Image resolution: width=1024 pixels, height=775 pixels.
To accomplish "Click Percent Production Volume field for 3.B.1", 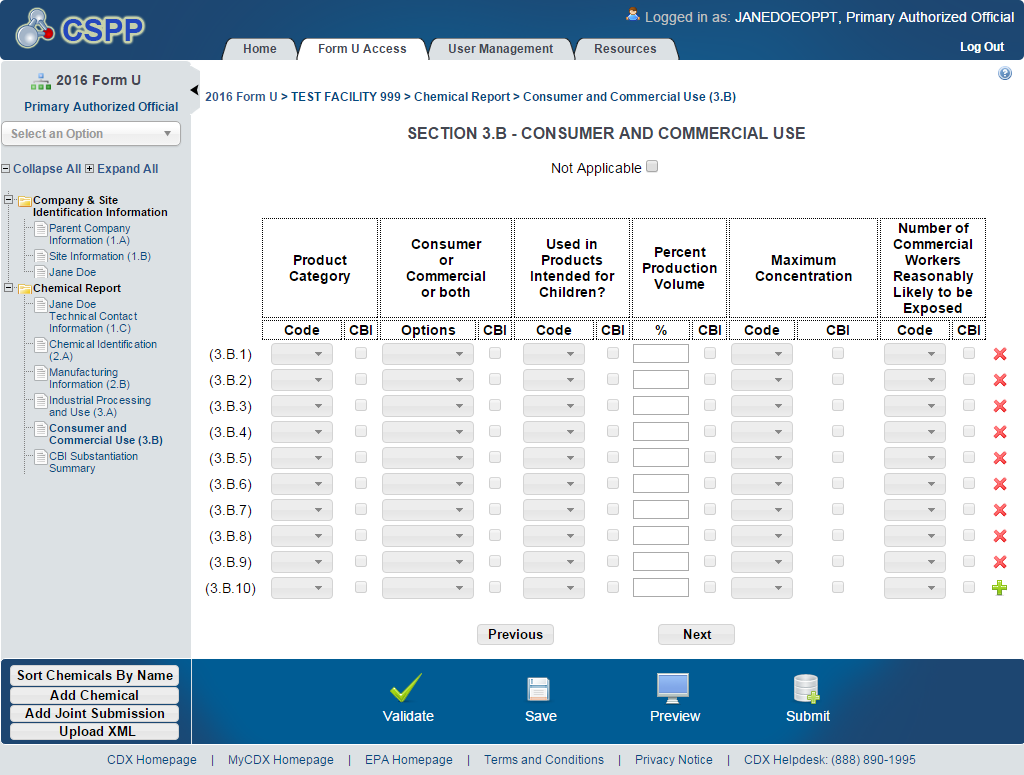I will 661,354.
